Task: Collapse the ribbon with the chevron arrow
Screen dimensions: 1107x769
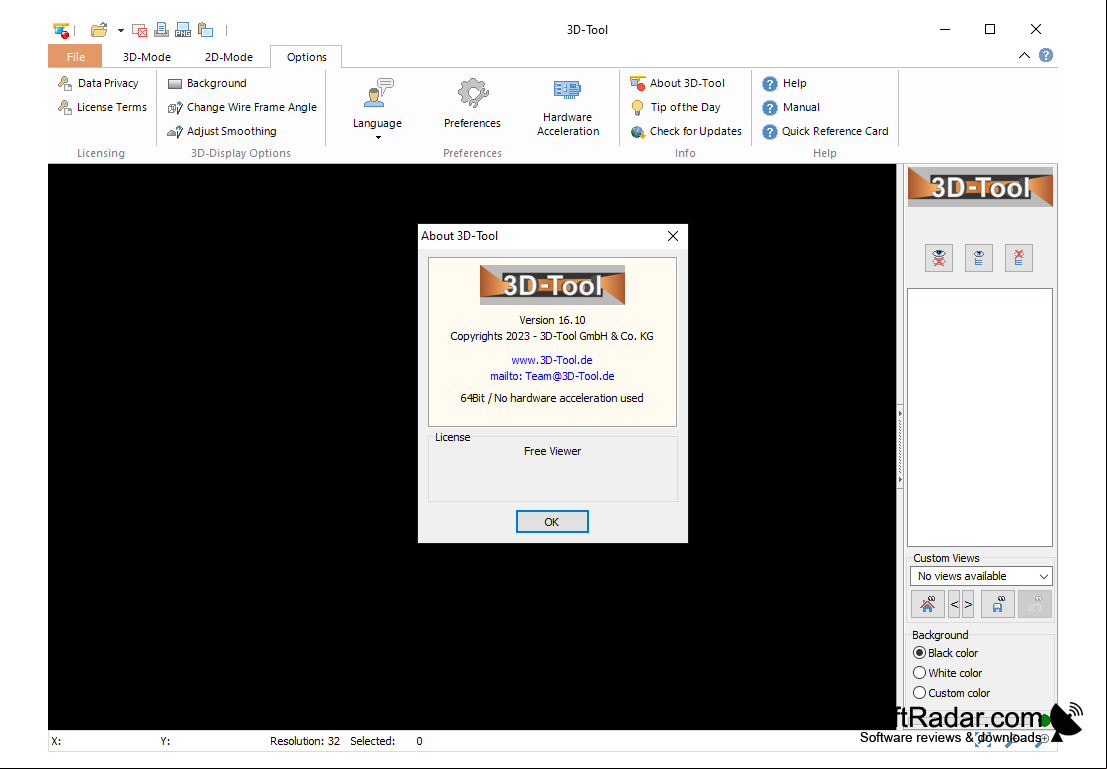Action: click(1024, 55)
